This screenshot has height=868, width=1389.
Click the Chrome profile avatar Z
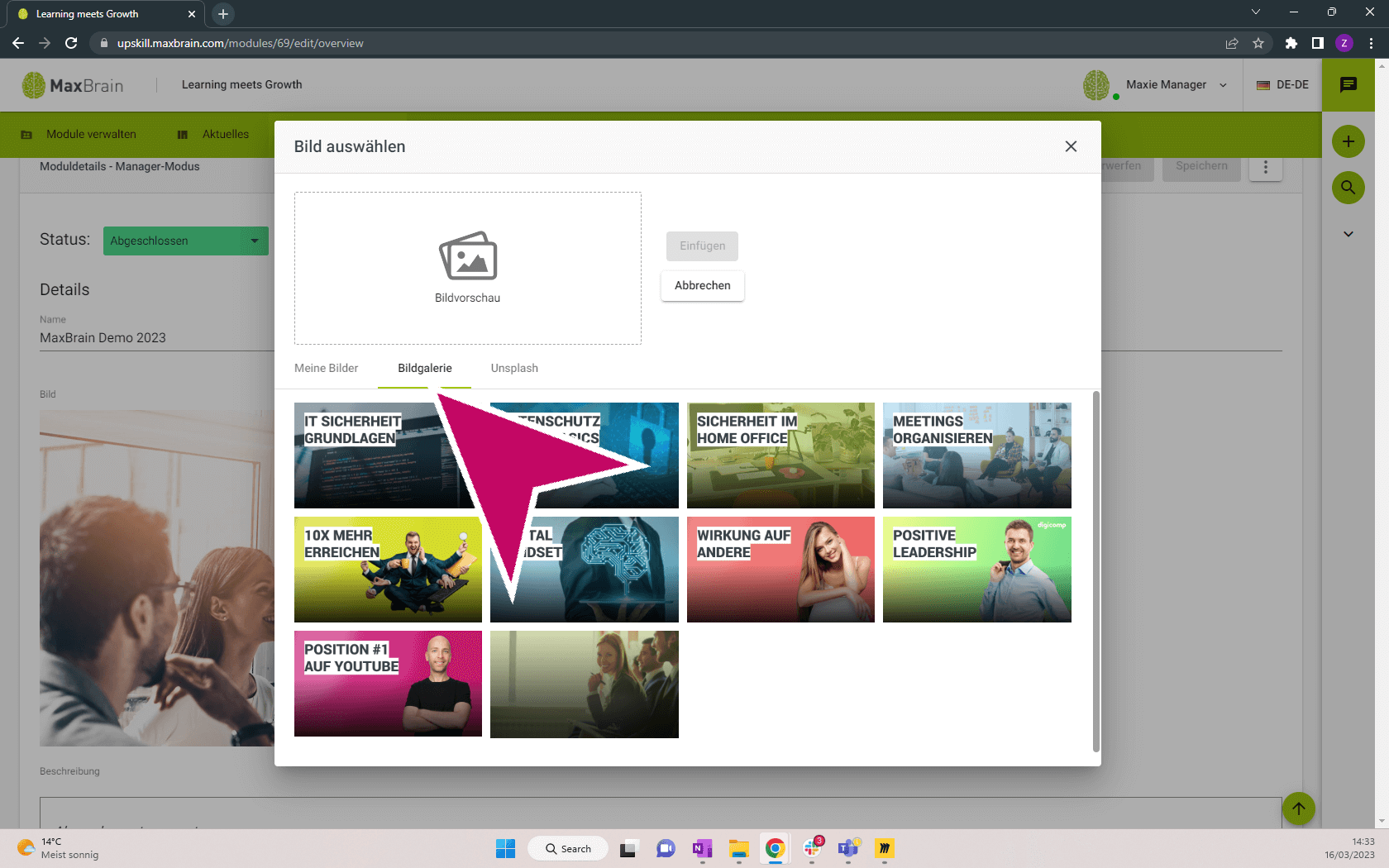1344,43
